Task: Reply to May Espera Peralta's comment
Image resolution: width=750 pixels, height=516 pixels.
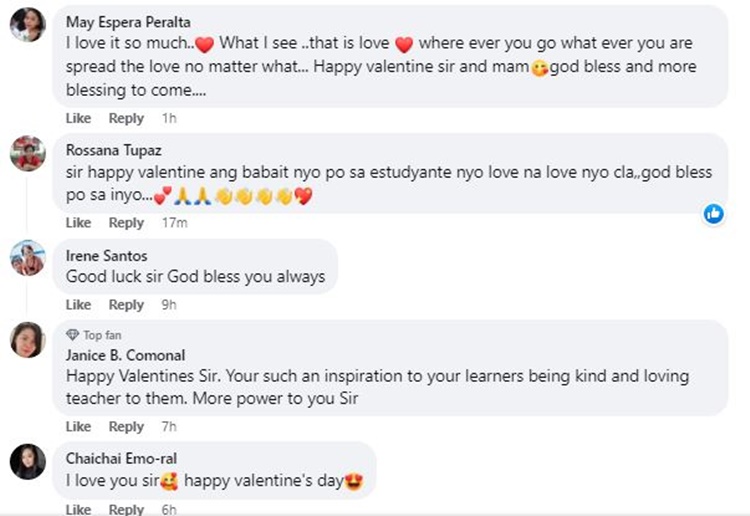Action: pyautogui.click(x=126, y=118)
